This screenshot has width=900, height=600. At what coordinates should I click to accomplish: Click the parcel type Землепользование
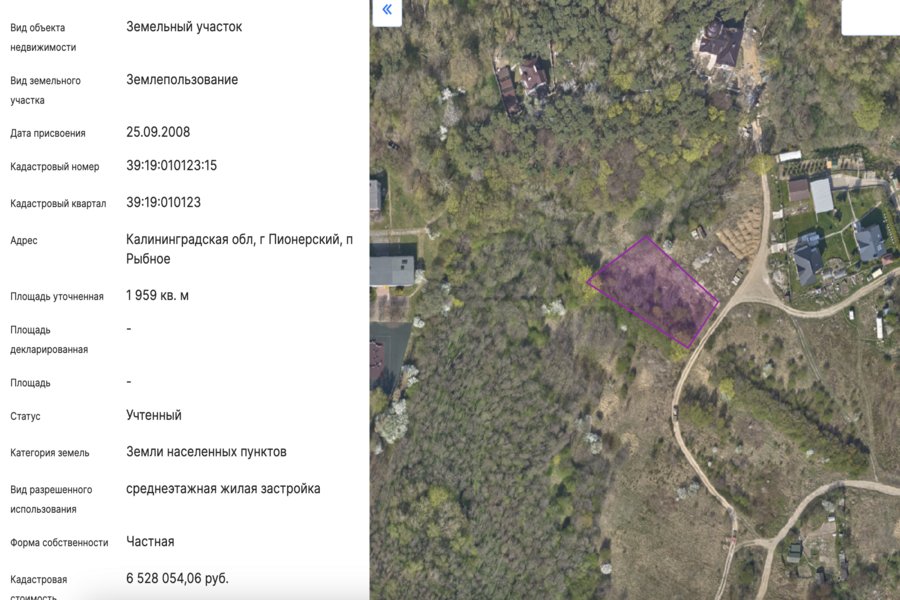click(182, 80)
